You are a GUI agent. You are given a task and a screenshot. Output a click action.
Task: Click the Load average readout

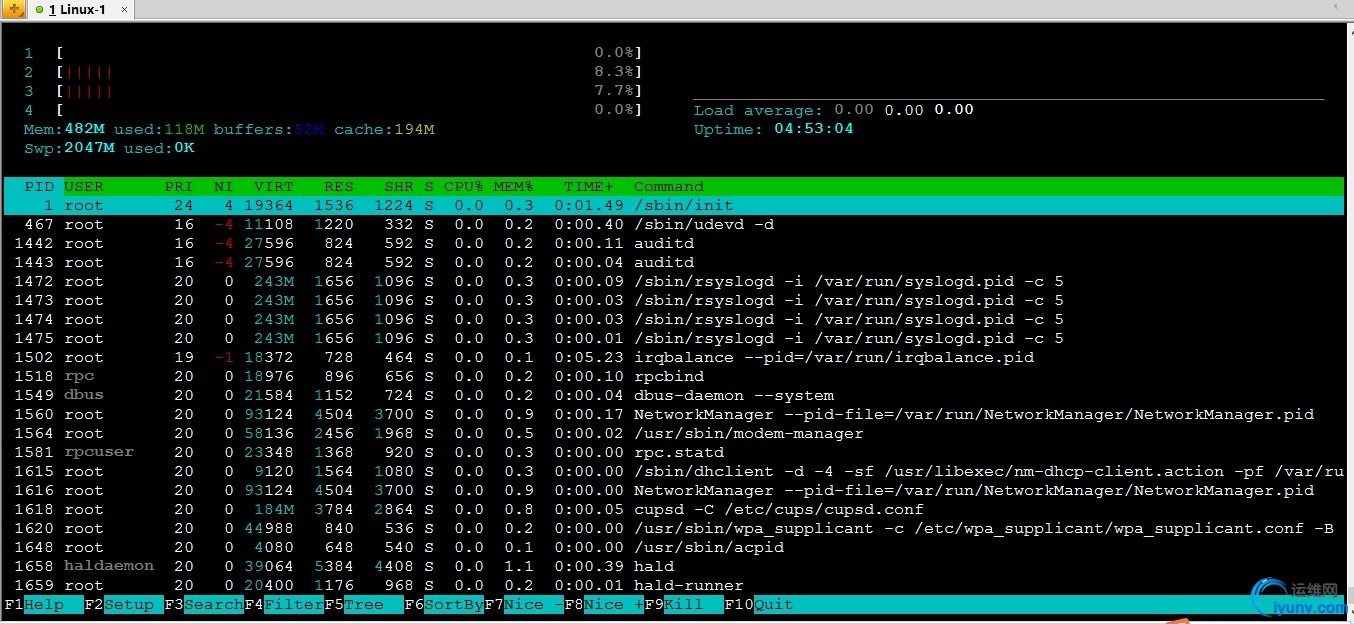[834, 110]
